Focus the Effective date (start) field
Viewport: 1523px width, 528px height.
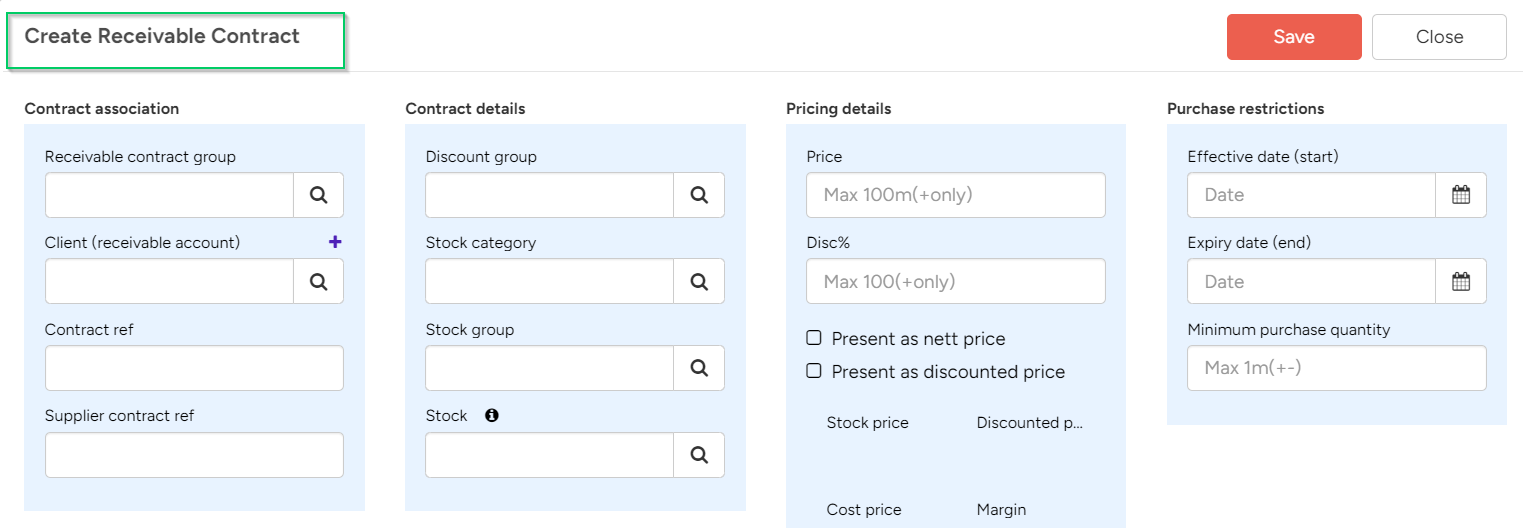coord(1312,195)
